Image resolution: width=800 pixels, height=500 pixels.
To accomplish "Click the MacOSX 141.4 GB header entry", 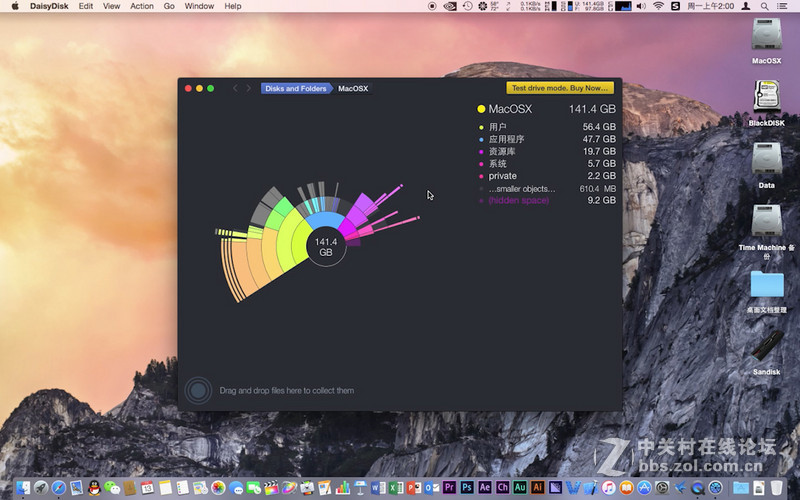I will (547, 109).
